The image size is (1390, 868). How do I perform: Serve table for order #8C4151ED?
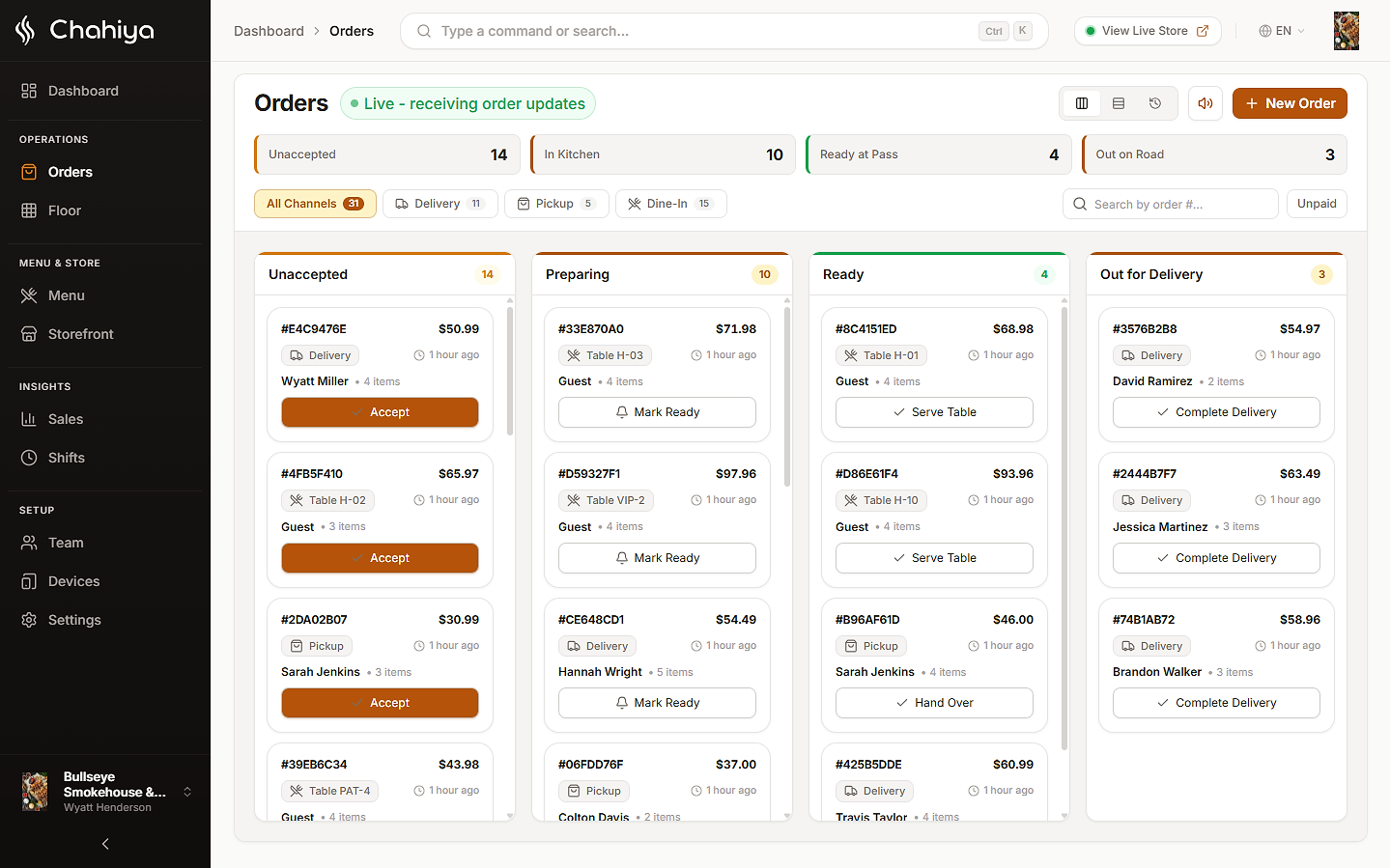pyautogui.click(x=934, y=412)
